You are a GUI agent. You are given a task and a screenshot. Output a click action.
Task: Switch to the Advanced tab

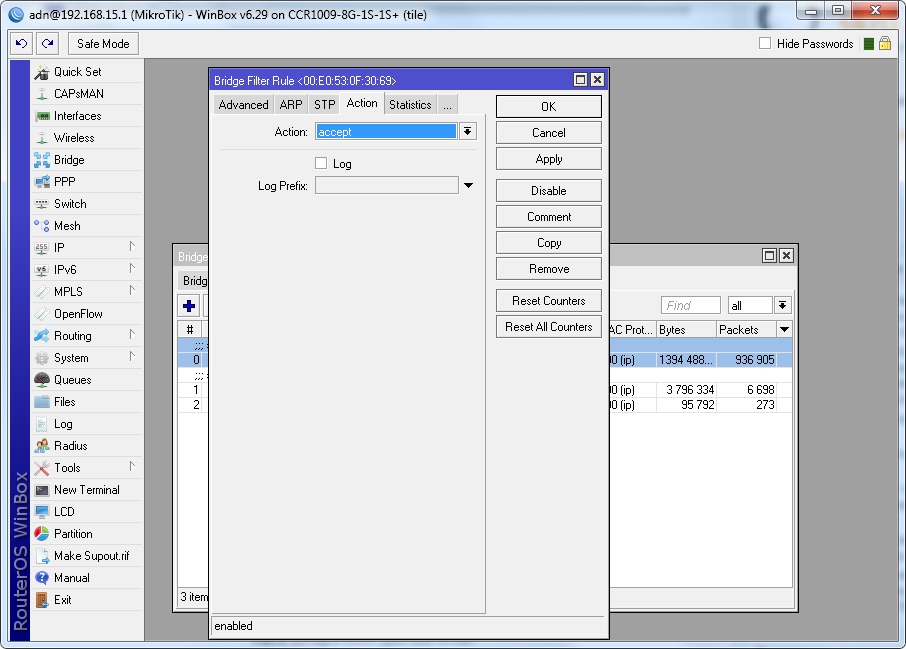[243, 105]
